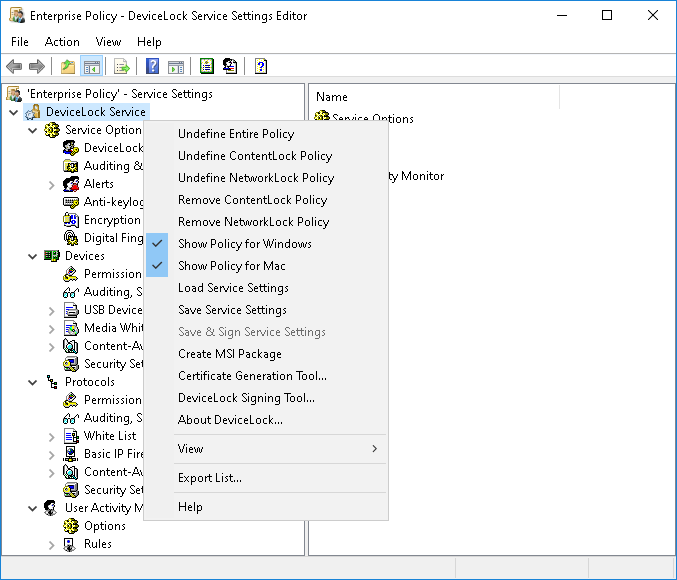This screenshot has width=677, height=580.
Task: Click the Export List toolbar icon
Action: click(x=122, y=67)
